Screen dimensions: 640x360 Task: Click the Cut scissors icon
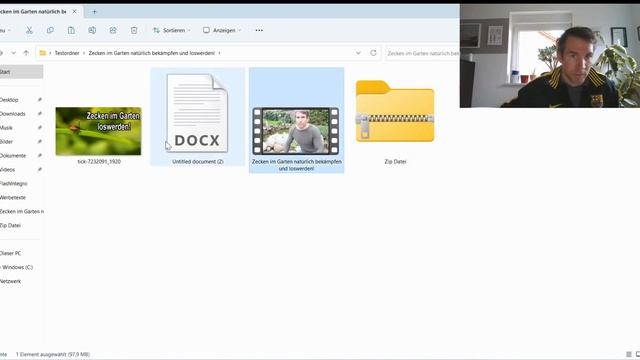[x=29, y=30]
